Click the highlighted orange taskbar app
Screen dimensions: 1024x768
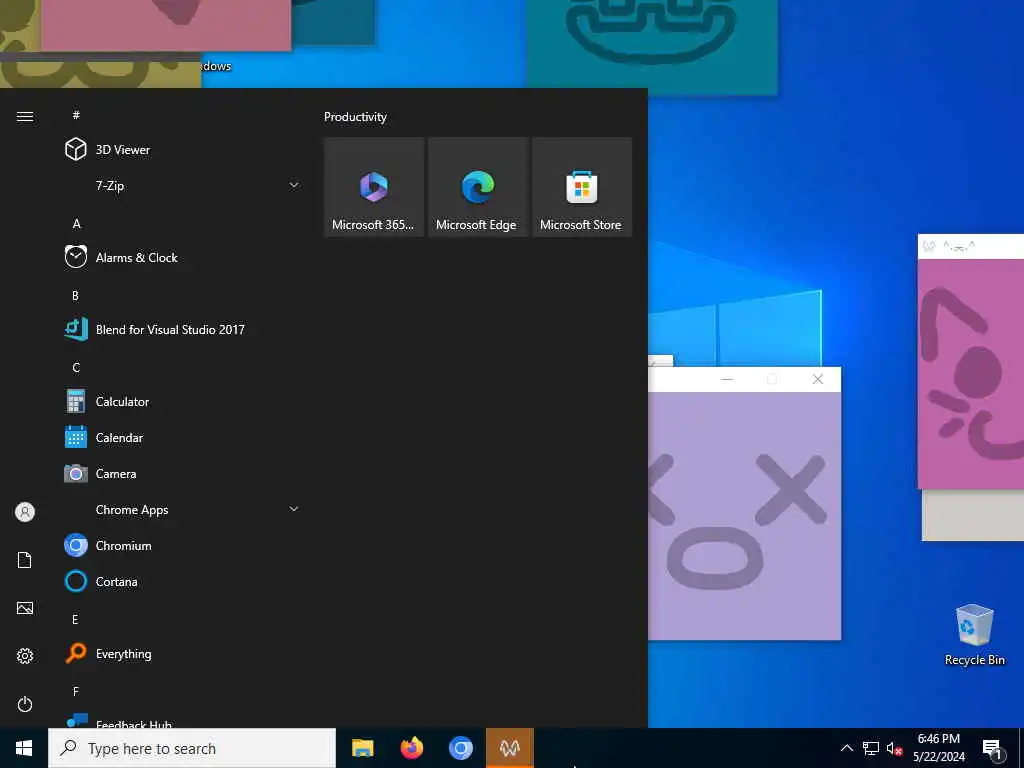coord(510,748)
